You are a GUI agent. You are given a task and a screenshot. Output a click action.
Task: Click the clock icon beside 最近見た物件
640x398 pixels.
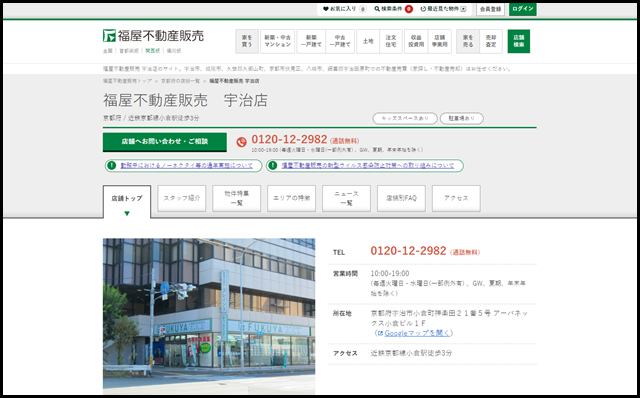click(423, 9)
